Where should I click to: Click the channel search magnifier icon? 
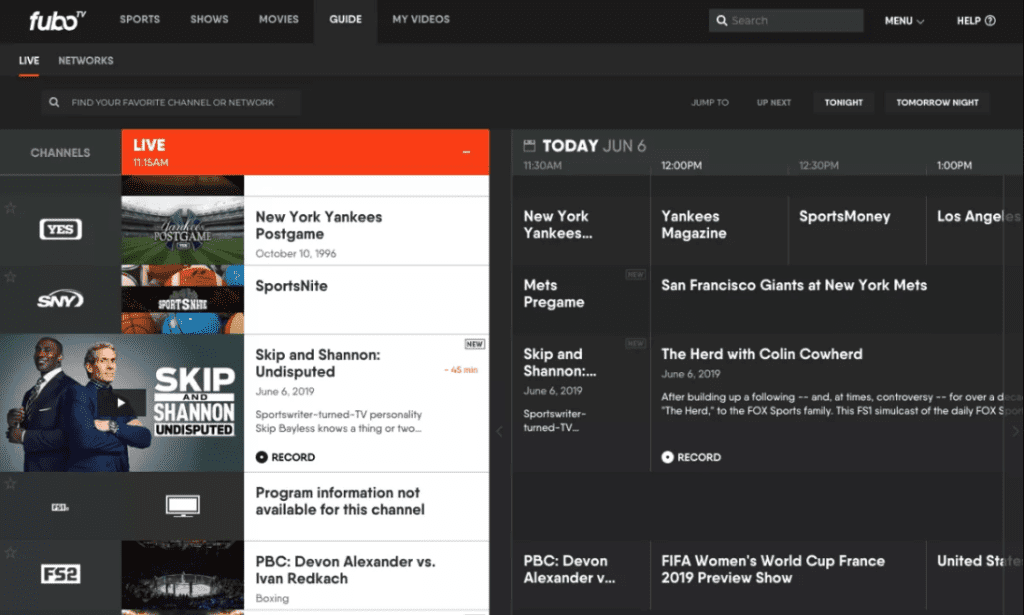point(53,102)
